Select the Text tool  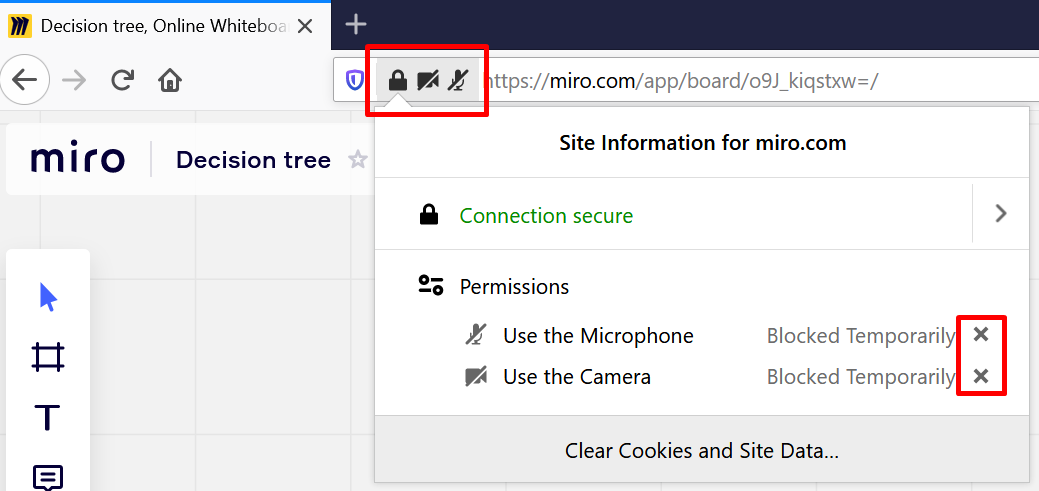pos(48,417)
